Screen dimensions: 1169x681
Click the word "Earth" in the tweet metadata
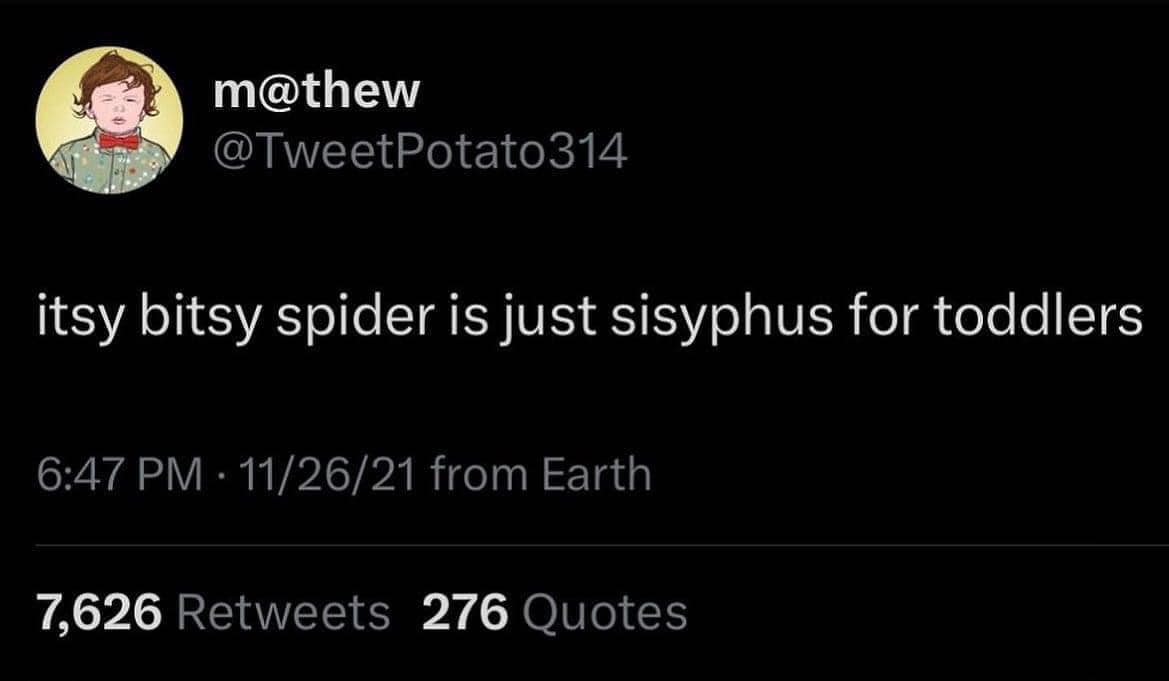(x=596, y=473)
